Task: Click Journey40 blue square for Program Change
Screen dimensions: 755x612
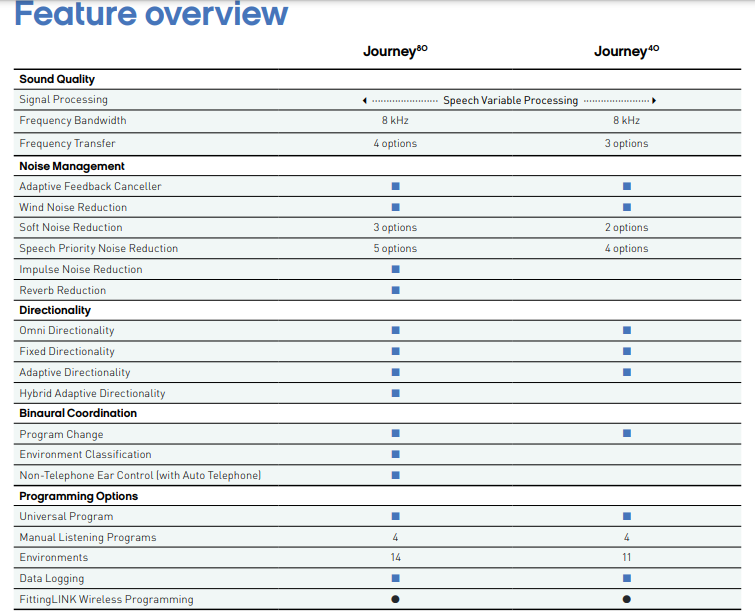Action: 627,434
